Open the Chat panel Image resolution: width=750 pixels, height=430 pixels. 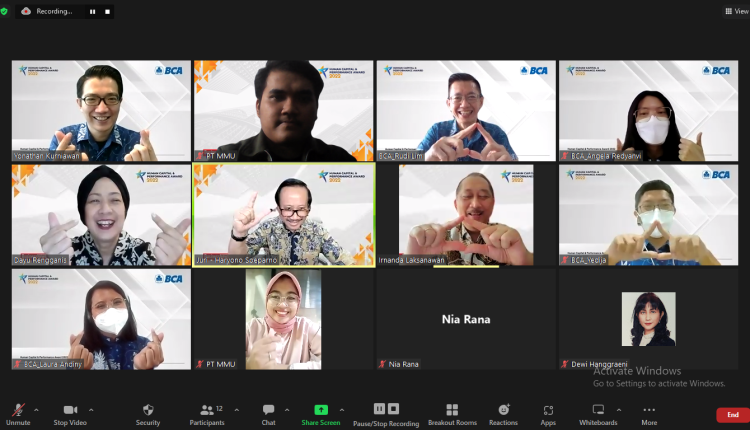(x=268, y=410)
